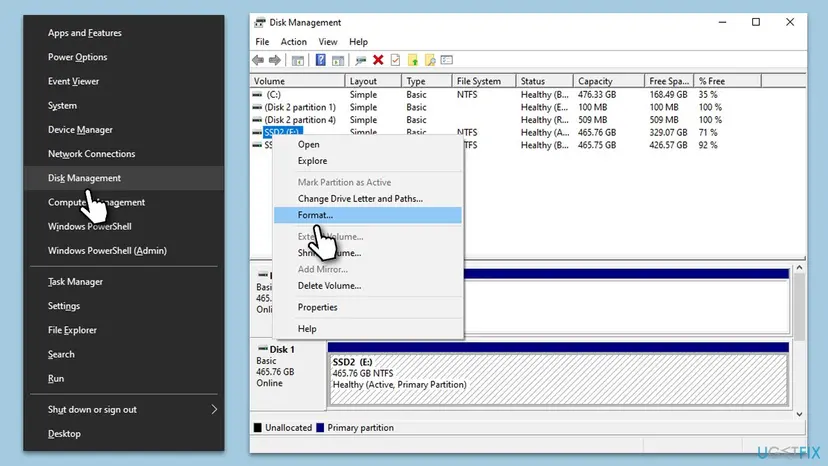Viewport: 828px width, 466px height.
Task: Click the drive icon beside (C:) volume
Action: 257,95
